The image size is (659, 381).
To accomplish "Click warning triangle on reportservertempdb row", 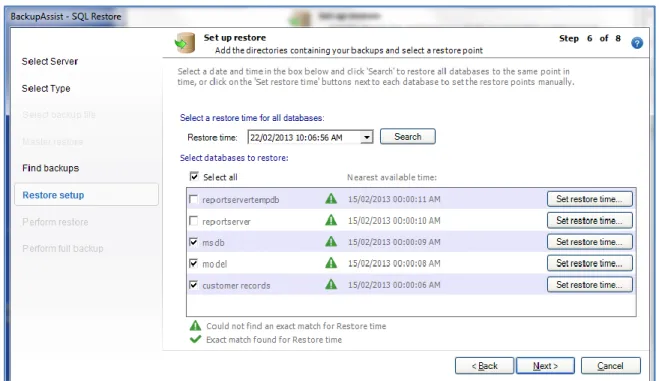I will [x=331, y=199].
